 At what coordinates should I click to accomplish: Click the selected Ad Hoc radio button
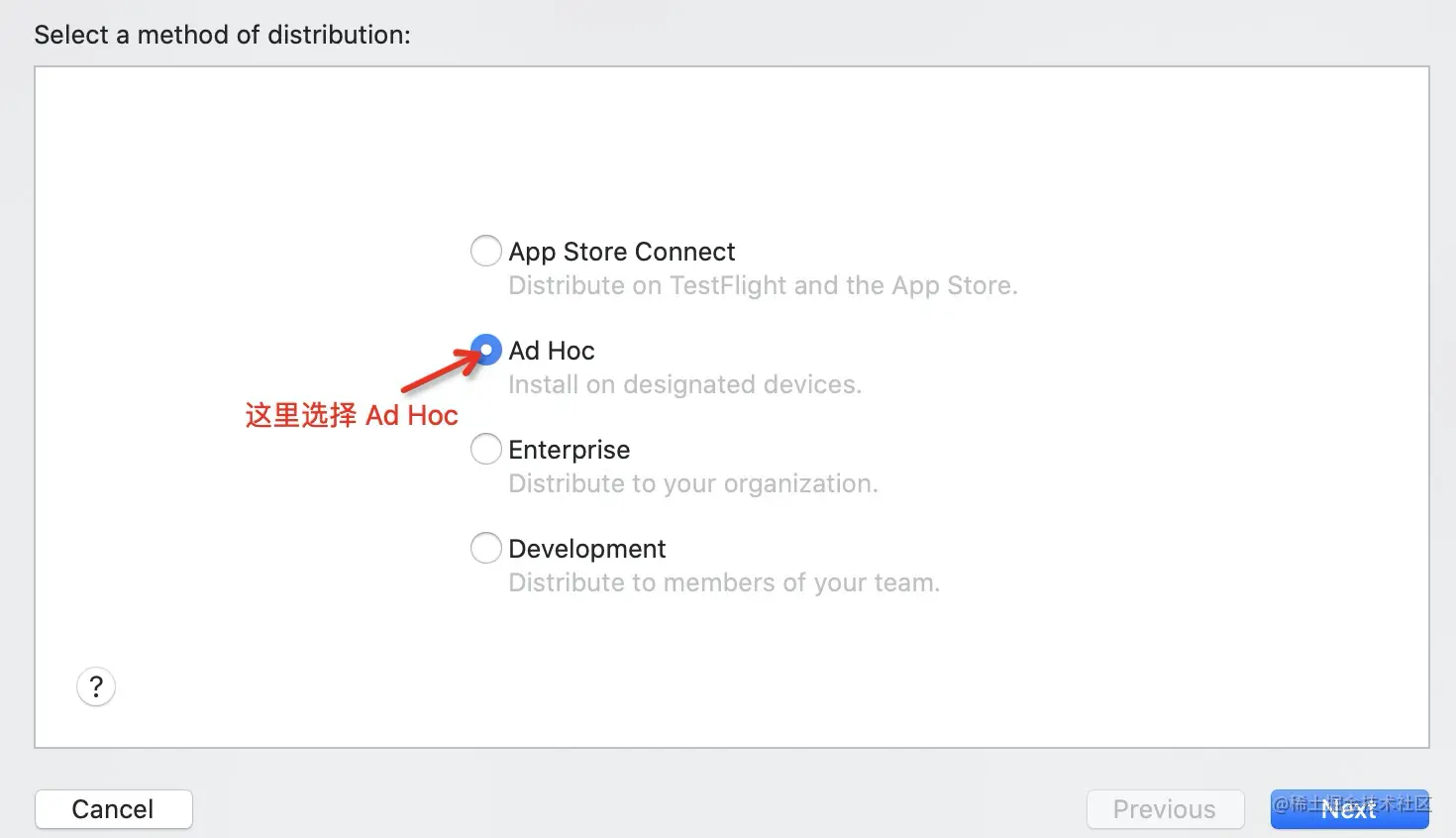485,350
